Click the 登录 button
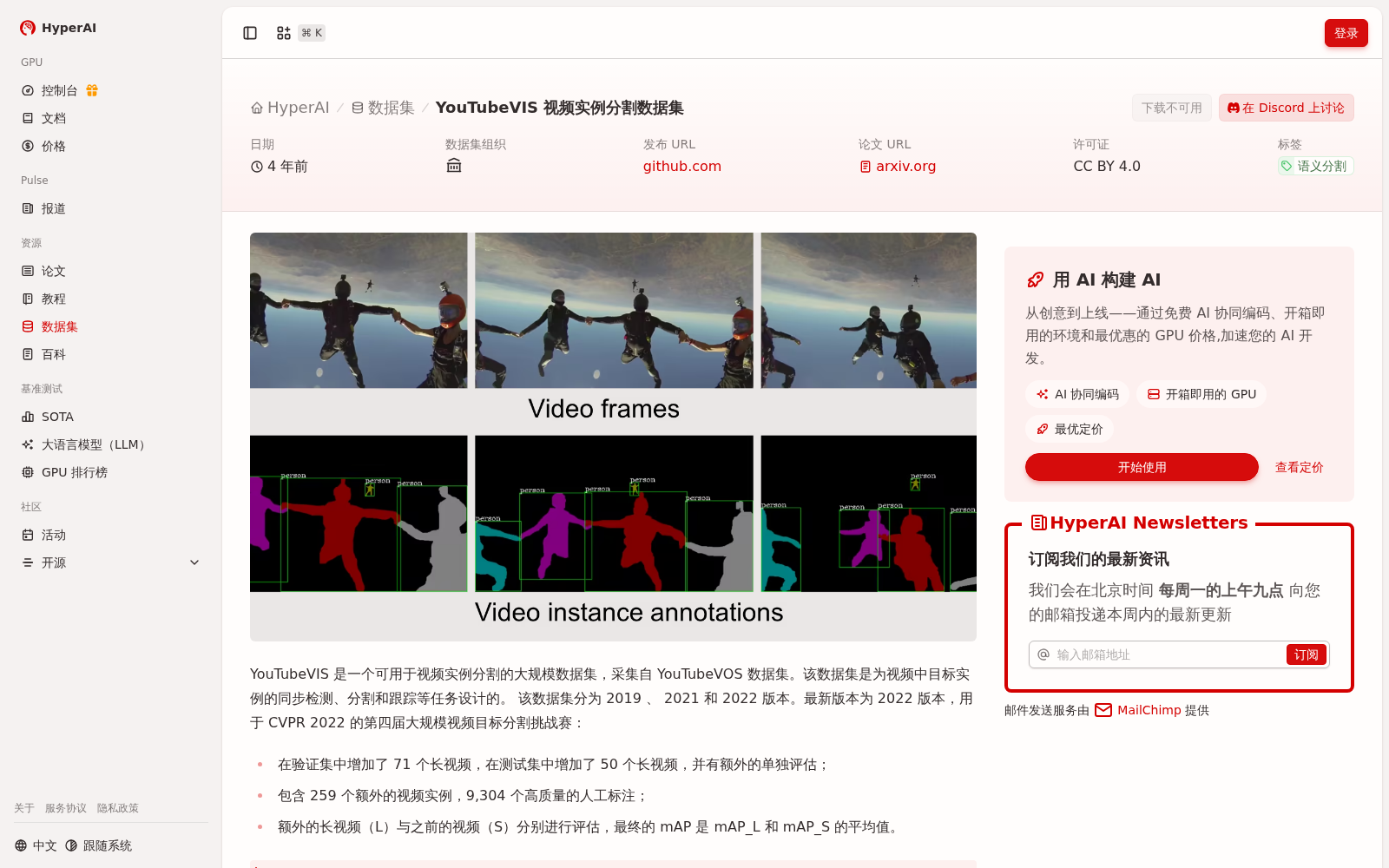Viewport: 1389px width, 868px height. [1346, 33]
